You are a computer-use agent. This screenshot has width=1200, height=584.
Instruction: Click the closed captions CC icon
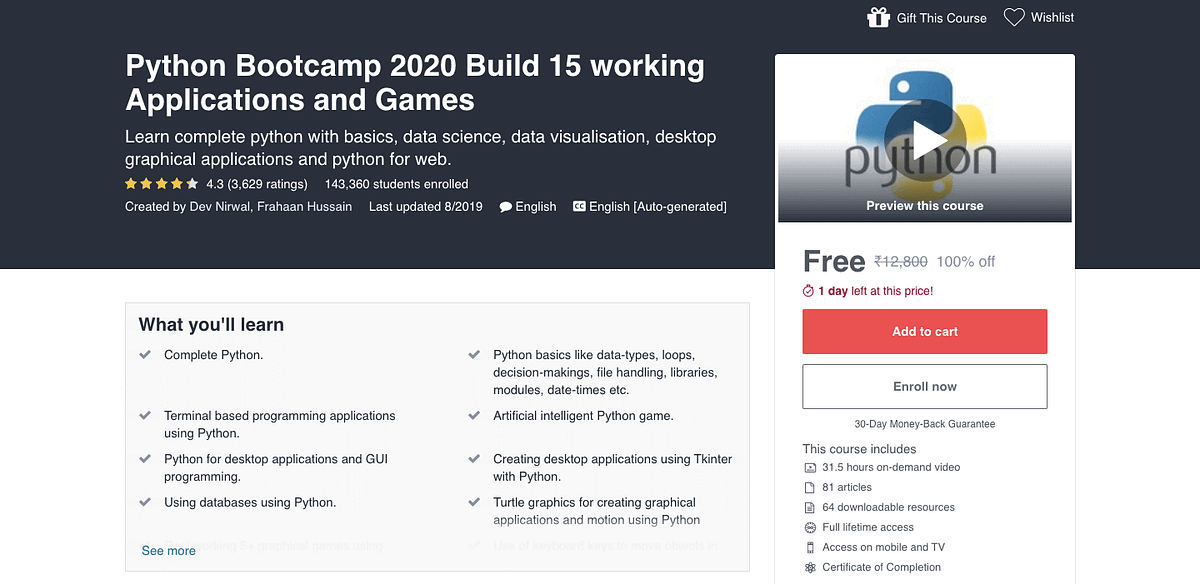pos(578,206)
